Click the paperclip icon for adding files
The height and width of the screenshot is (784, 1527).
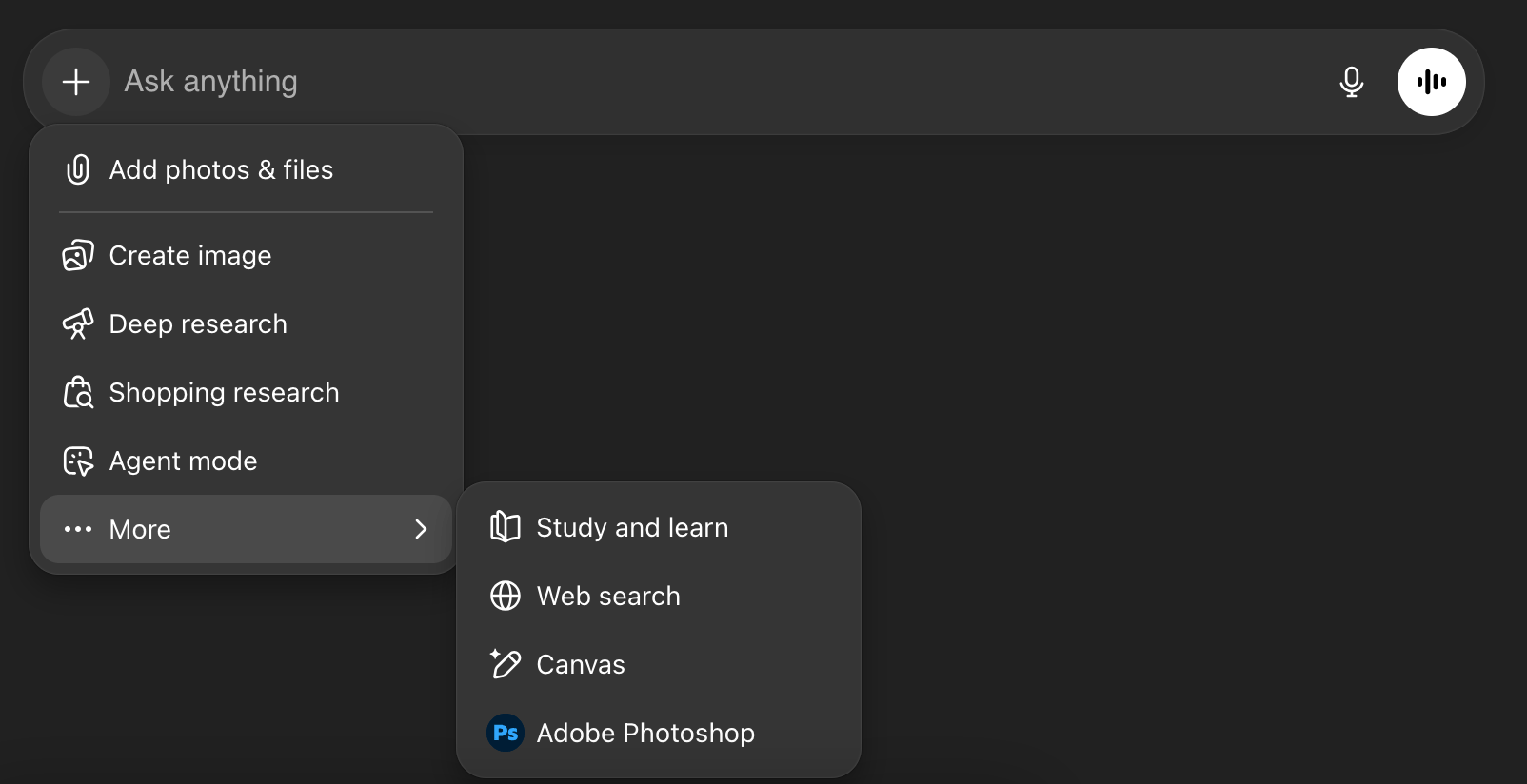tap(78, 169)
